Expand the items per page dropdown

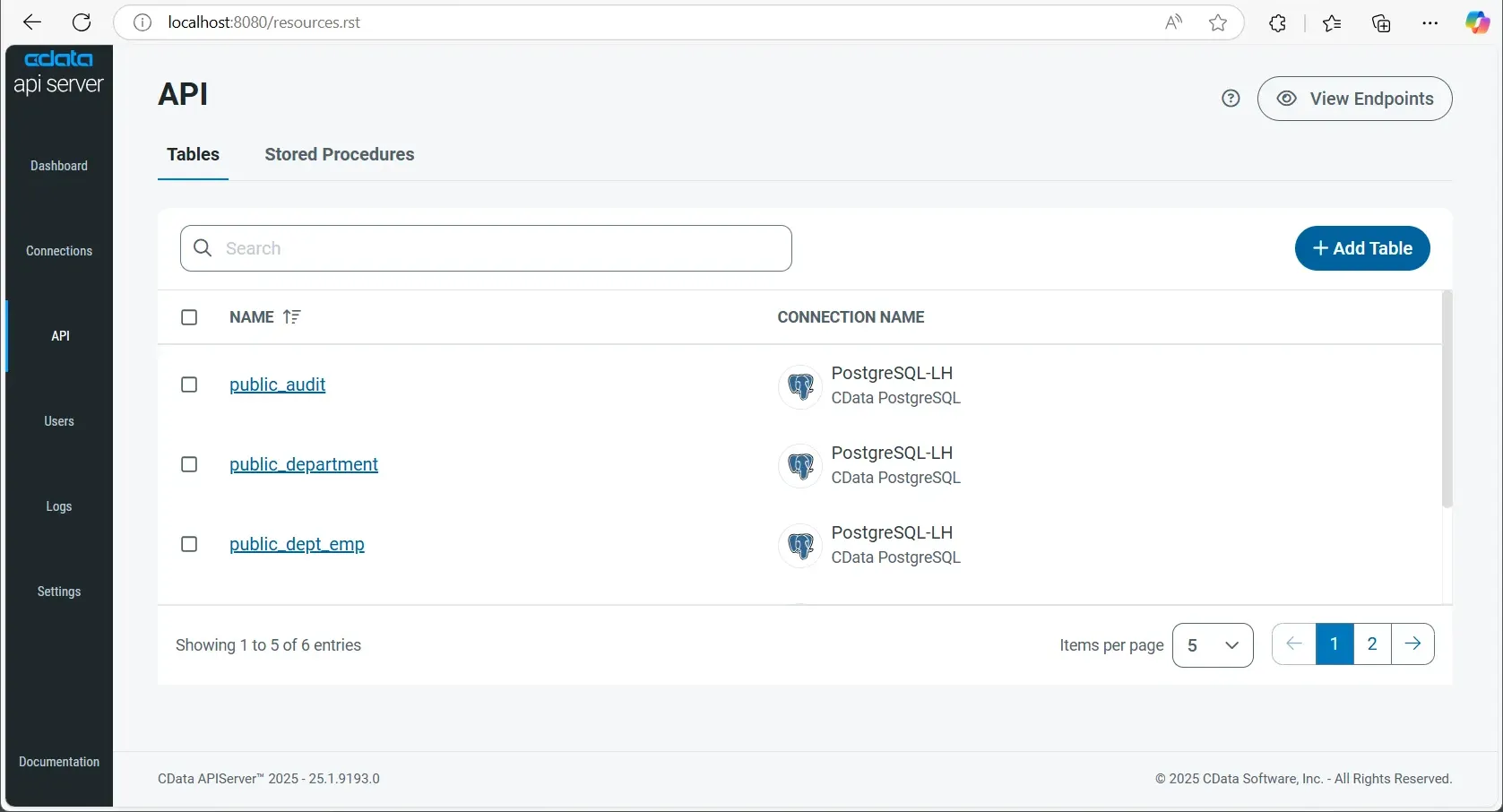point(1212,645)
